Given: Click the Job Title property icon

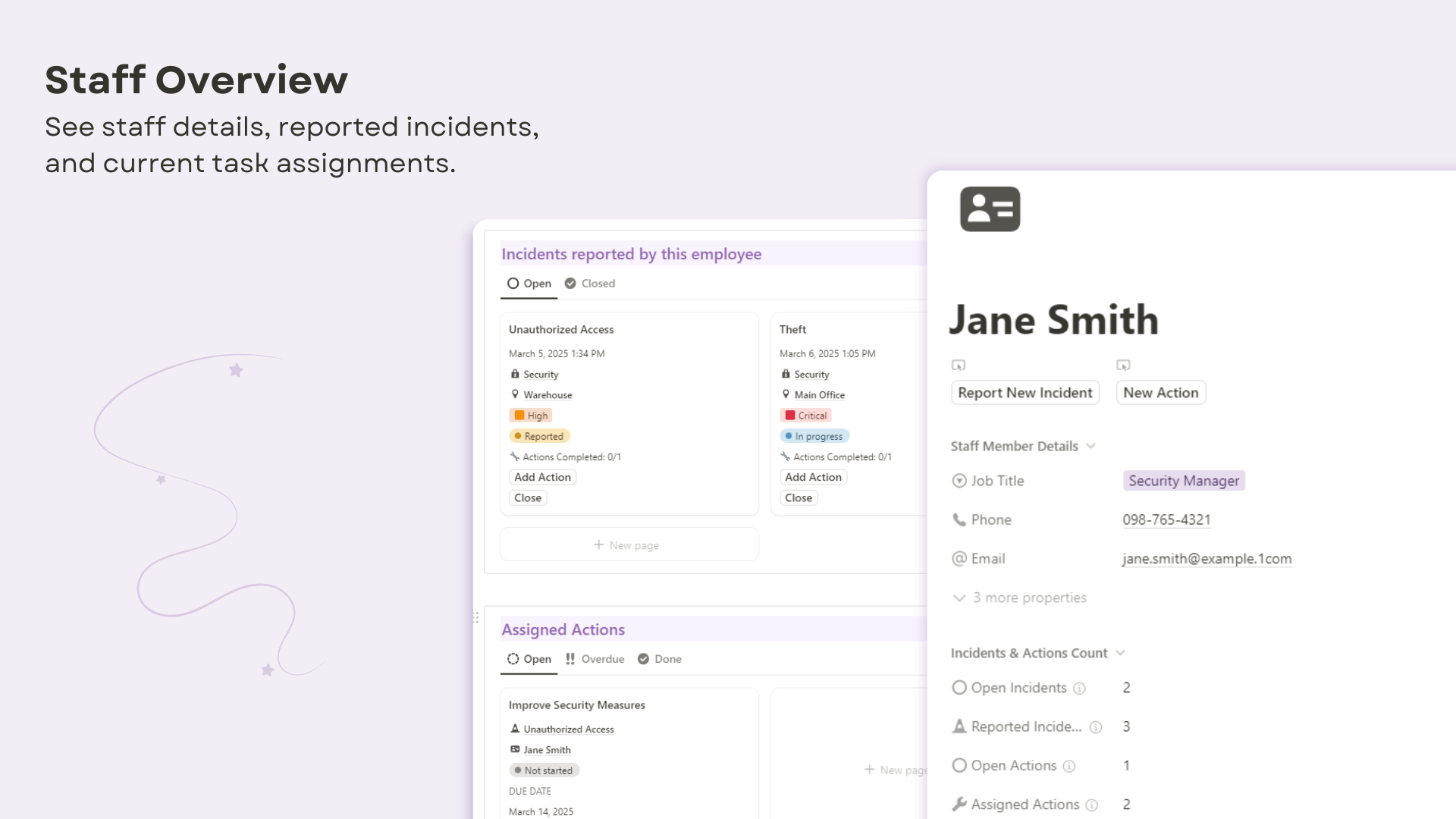Looking at the screenshot, I should pos(959,481).
